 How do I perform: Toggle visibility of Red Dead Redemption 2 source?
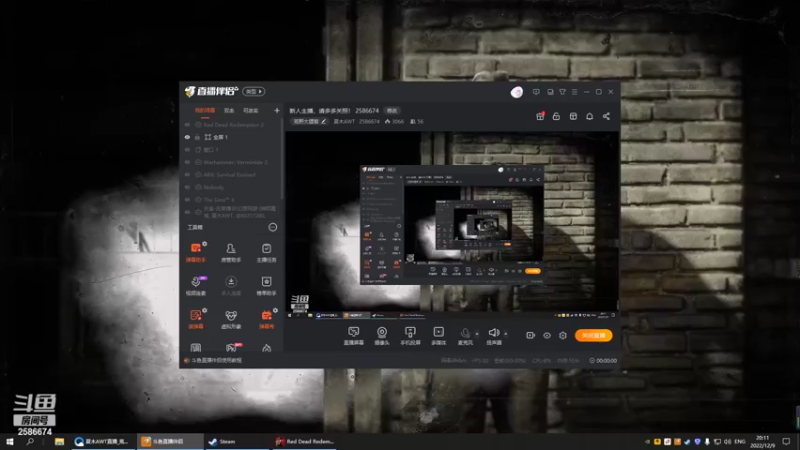tap(187, 124)
